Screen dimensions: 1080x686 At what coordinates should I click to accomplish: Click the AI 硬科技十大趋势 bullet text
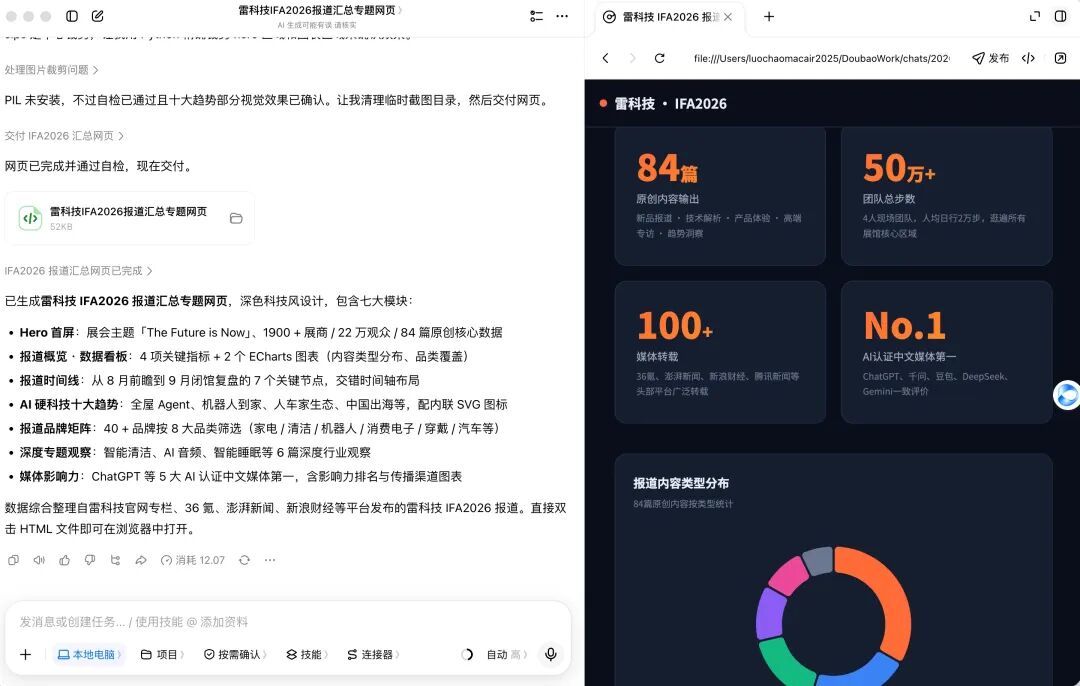(x=263, y=404)
